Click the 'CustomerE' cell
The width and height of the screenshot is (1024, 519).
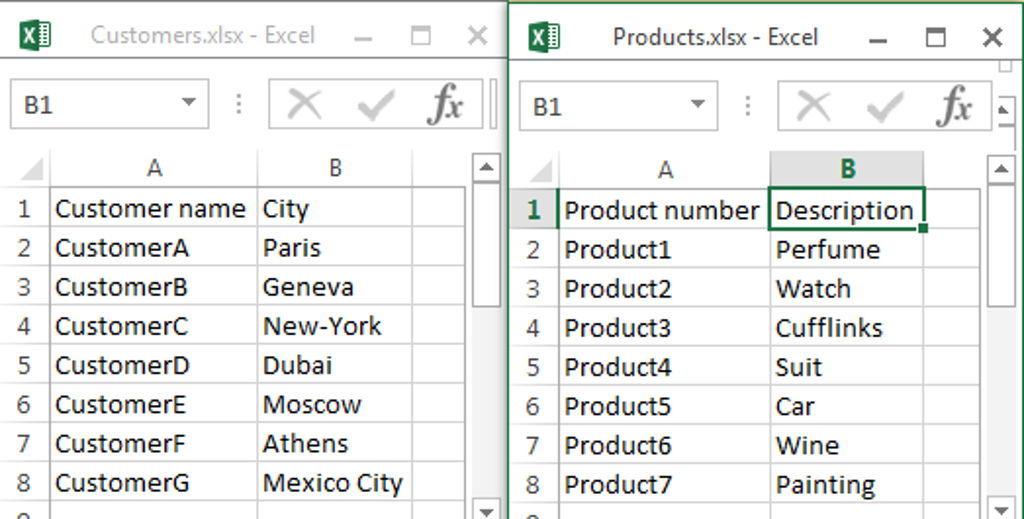[x=154, y=404]
